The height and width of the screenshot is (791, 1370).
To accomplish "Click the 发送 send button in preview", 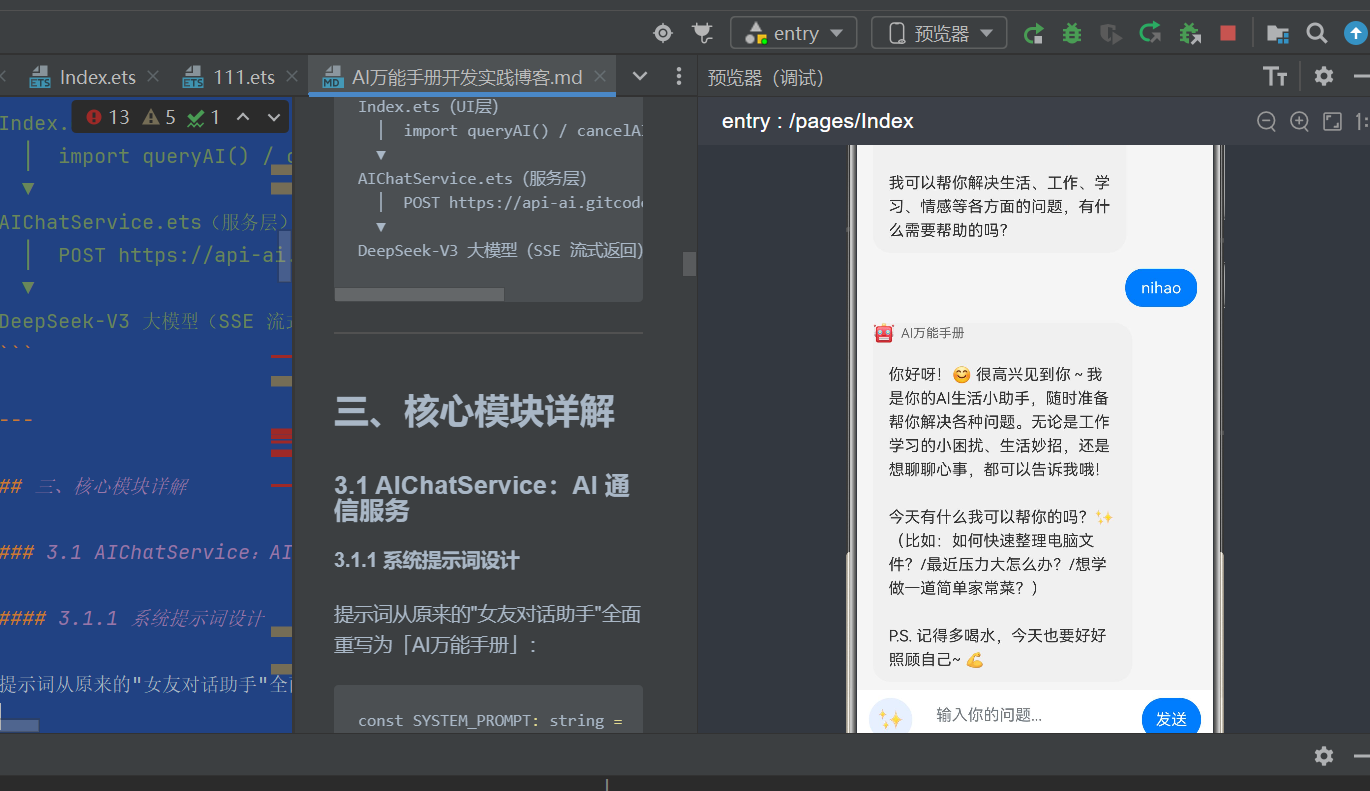I will pyautogui.click(x=1171, y=718).
